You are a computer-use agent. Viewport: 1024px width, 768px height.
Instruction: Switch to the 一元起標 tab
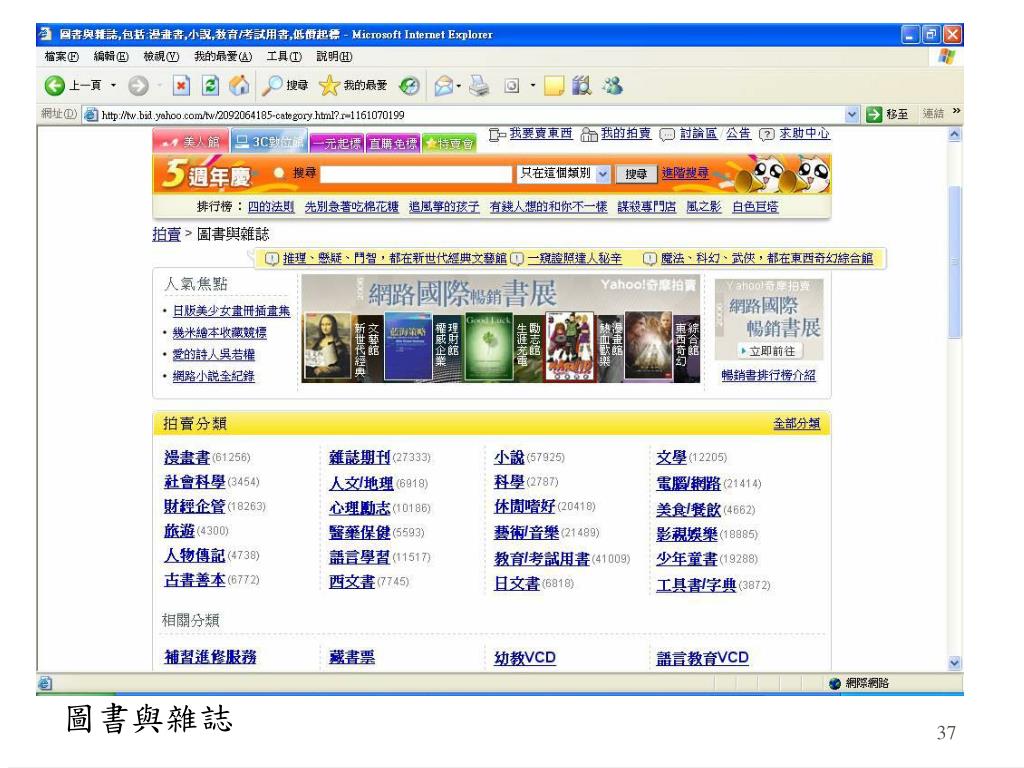(x=336, y=143)
